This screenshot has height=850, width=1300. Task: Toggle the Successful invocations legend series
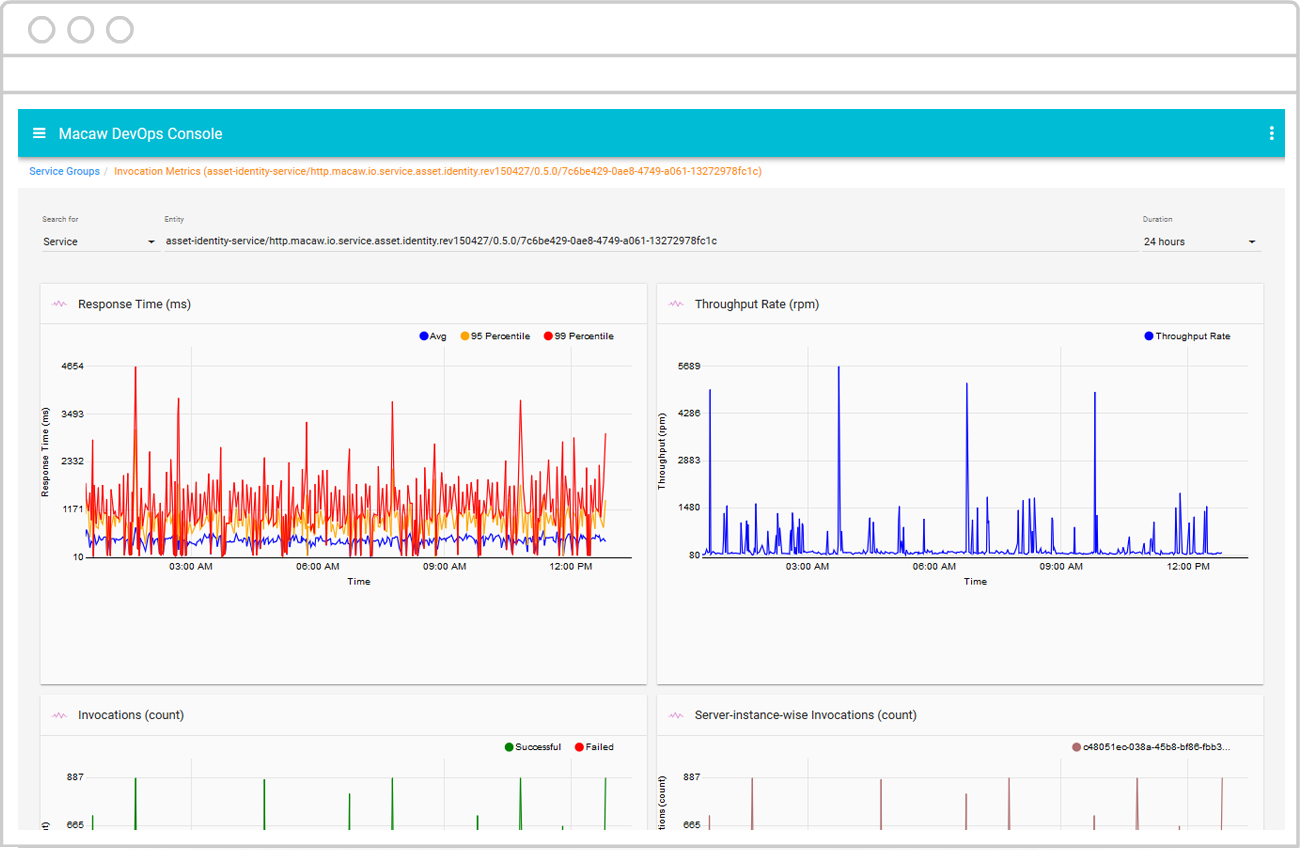(532, 747)
